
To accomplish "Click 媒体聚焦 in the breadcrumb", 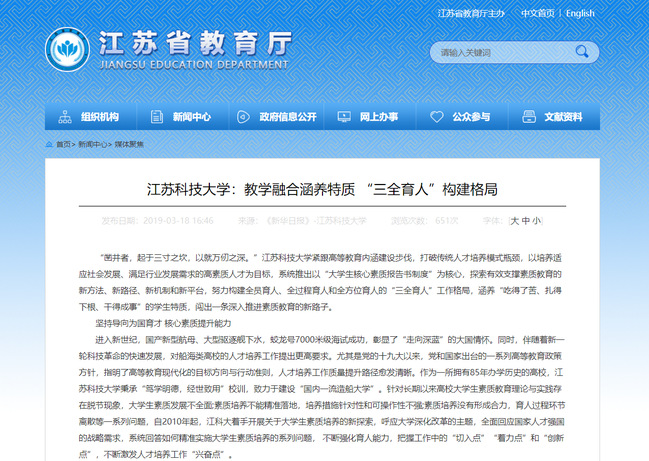I will (x=129, y=144).
